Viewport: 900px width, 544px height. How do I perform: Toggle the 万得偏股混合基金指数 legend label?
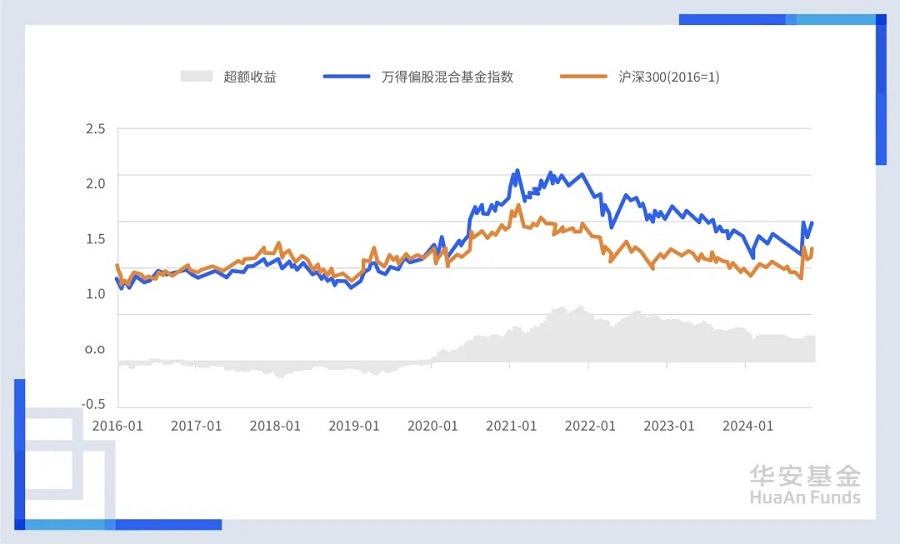[x=447, y=77]
